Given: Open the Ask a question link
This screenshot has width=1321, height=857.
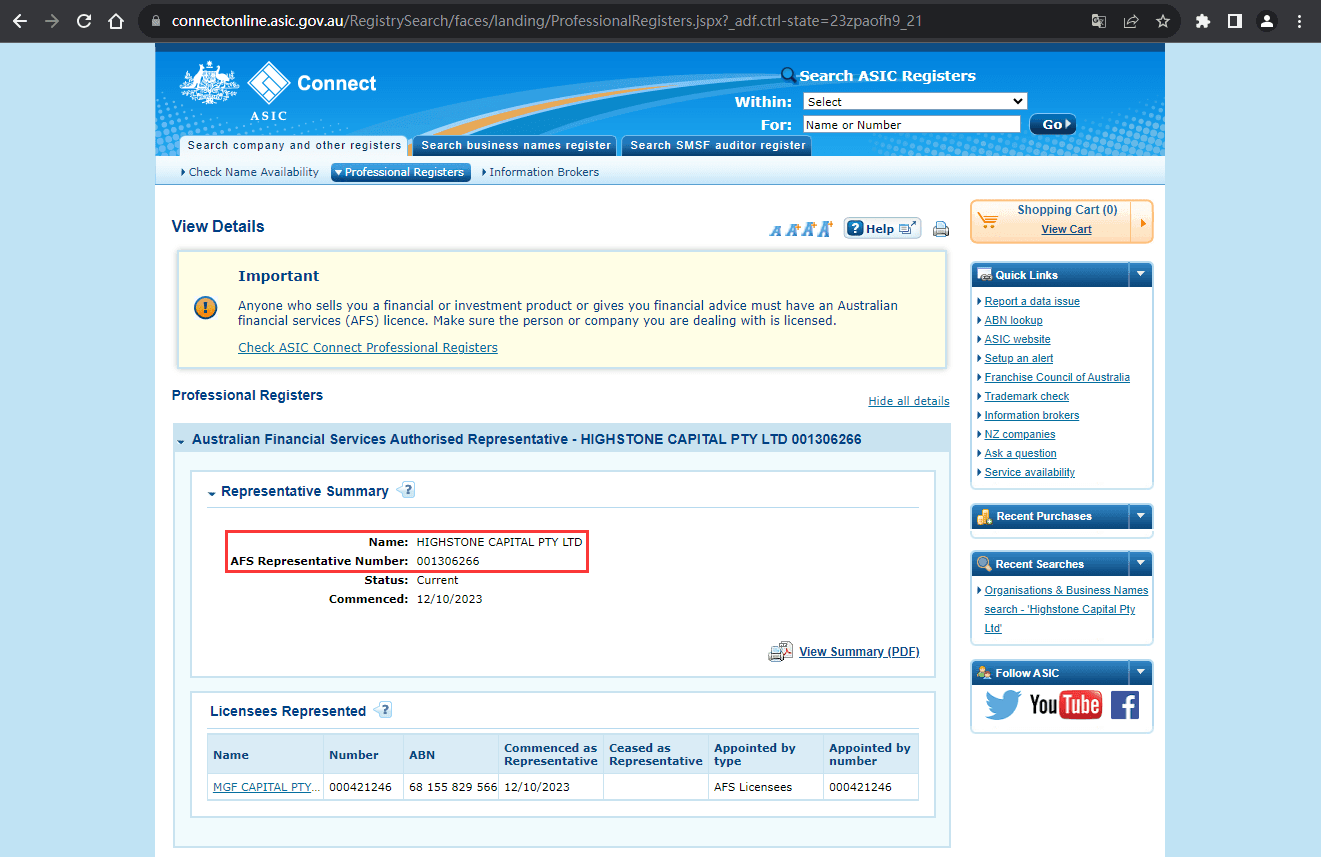Looking at the screenshot, I should click(x=1020, y=453).
